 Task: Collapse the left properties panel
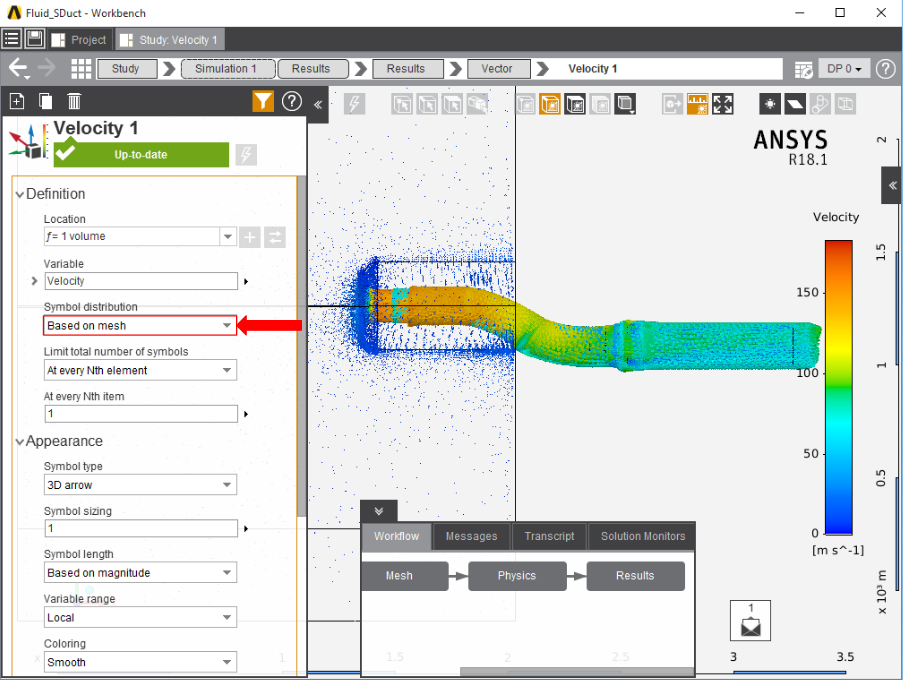317,104
